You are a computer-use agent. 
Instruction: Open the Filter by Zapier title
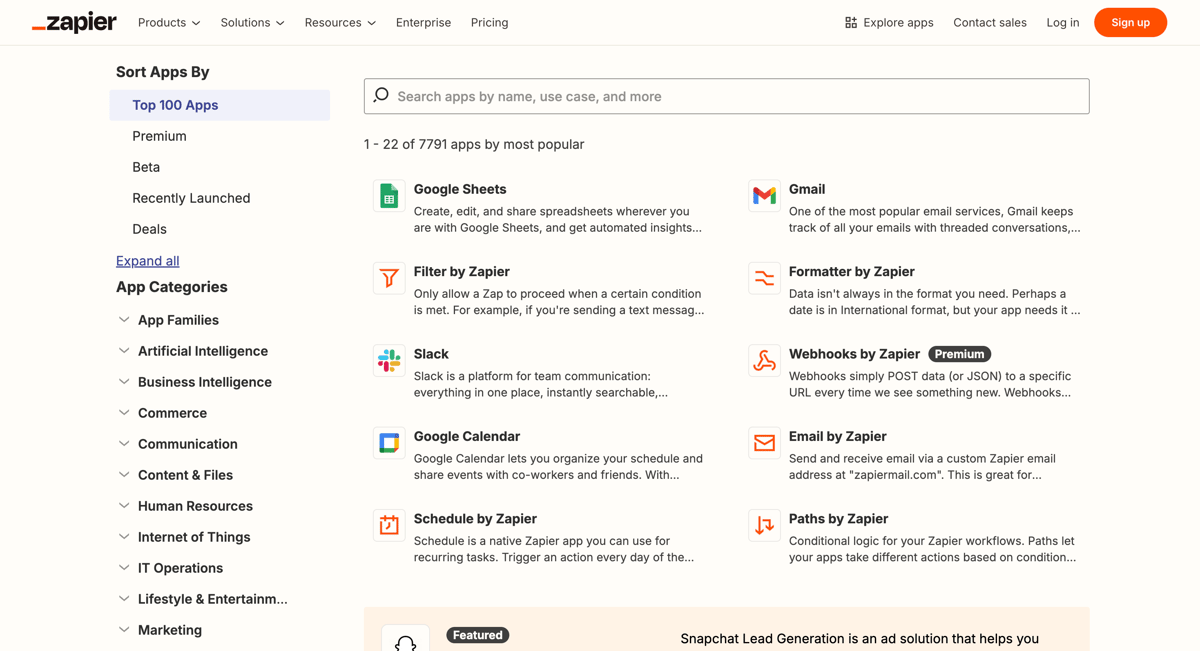[x=462, y=272]
